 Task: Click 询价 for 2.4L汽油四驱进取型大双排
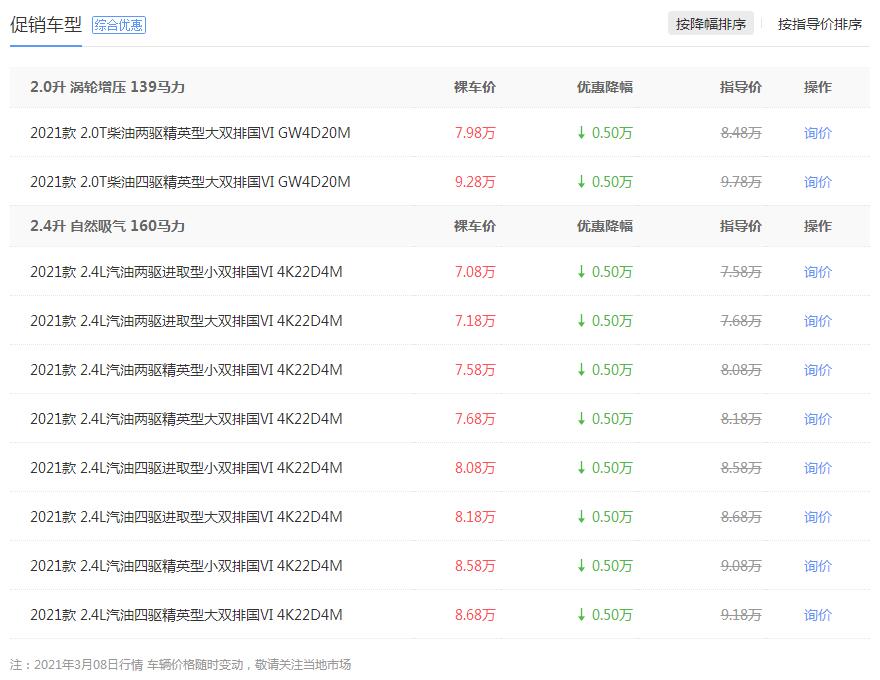817,517
